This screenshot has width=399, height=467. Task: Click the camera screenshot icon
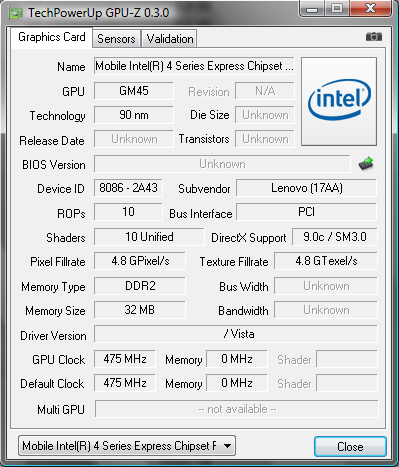pyautogui.click(x=374, y=36)
